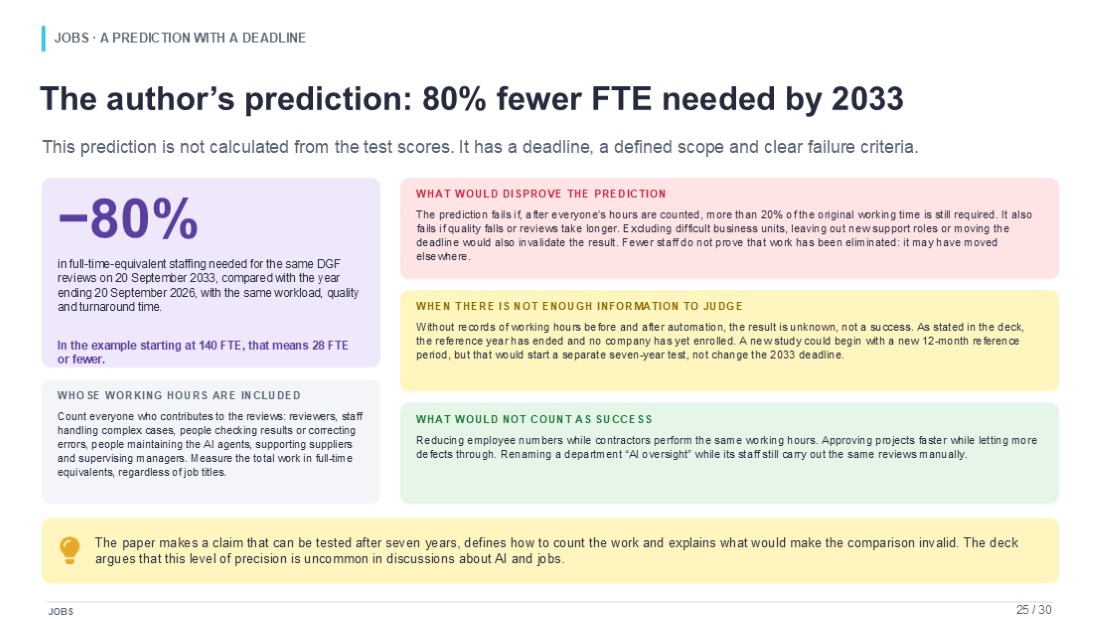Click the bottom yellow takeaway text
Screen dimensions: 1100x619
pyautogui.click(x=556, y=551)
